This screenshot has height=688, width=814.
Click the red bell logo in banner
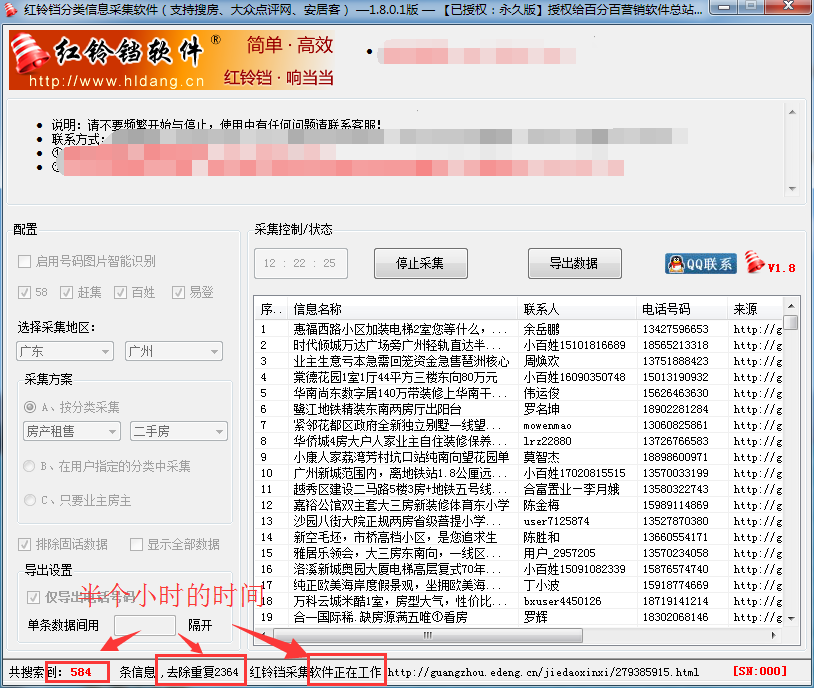point(29,53)
